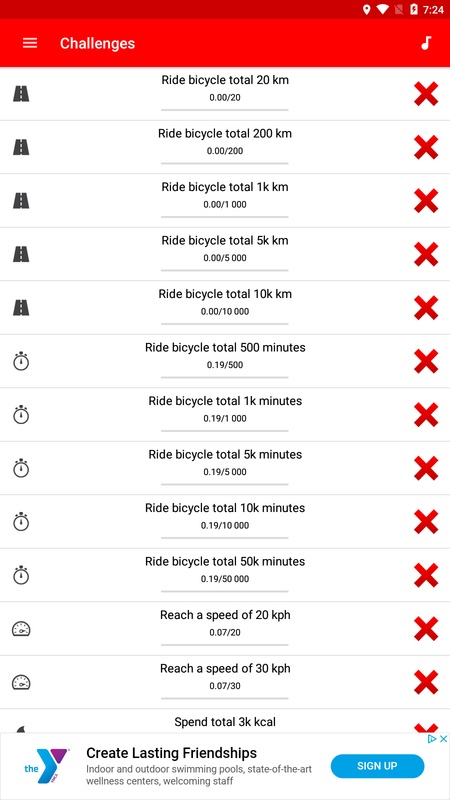Close the YMCA advertisement banner
450x800 pixels.
pos(443,739)
